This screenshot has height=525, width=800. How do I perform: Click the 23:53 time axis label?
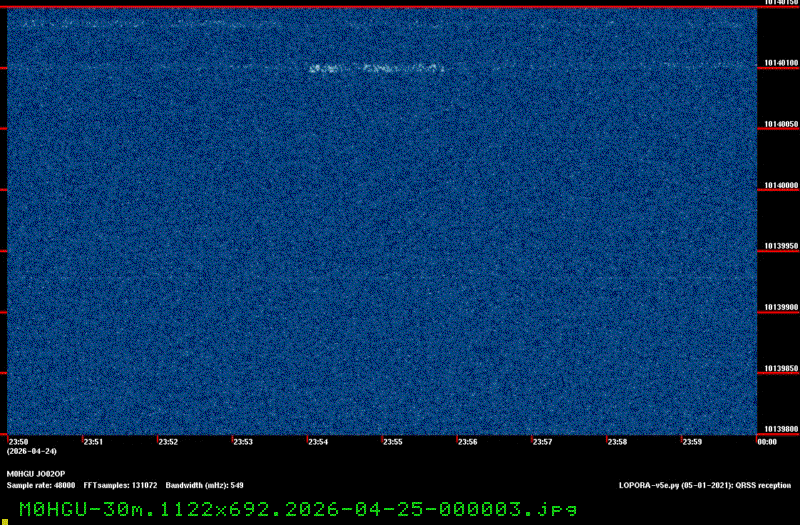(x=243, y=442)
